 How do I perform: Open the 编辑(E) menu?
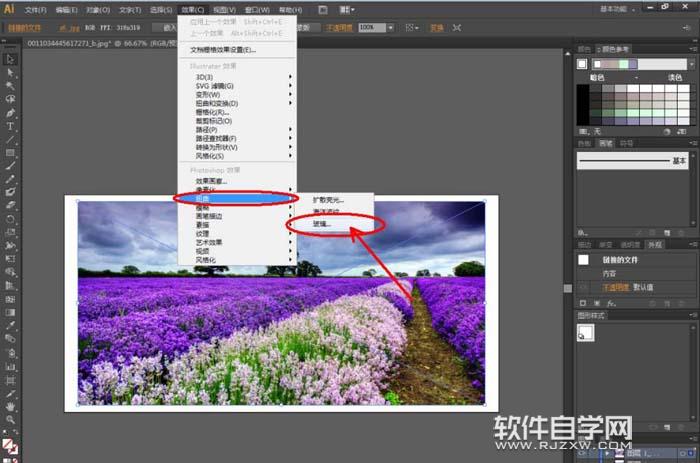click(x=67, y=9)
